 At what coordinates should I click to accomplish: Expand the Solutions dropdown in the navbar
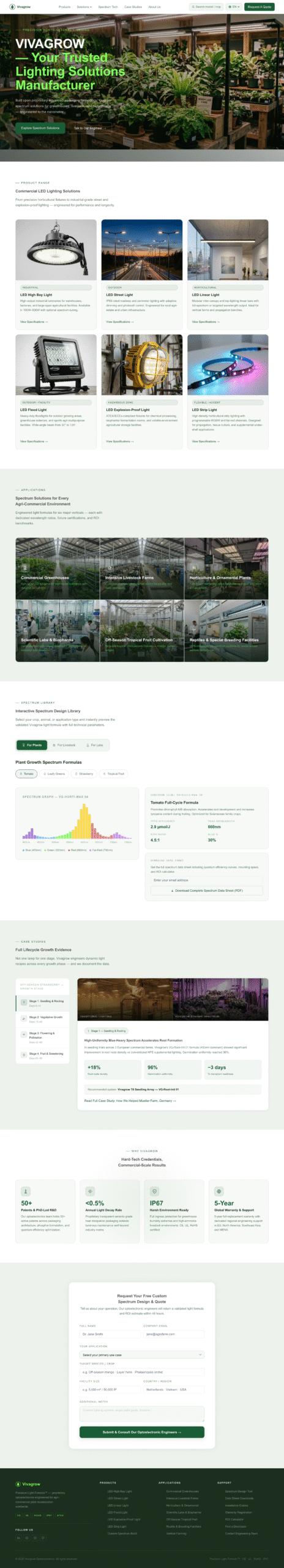tap(84, 7)
